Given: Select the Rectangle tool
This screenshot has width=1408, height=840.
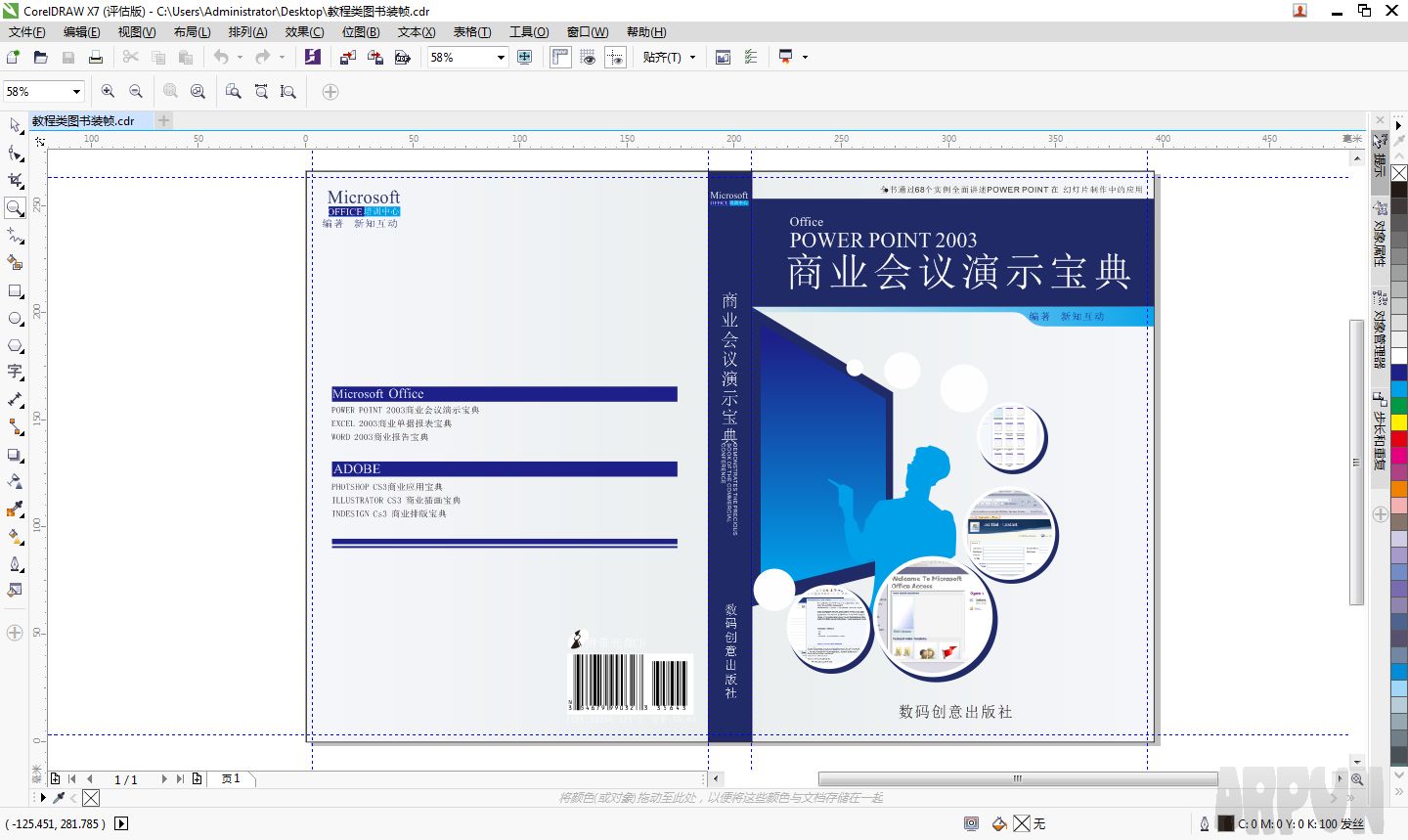Looking at the screenshot, I should tap(14, 289).
